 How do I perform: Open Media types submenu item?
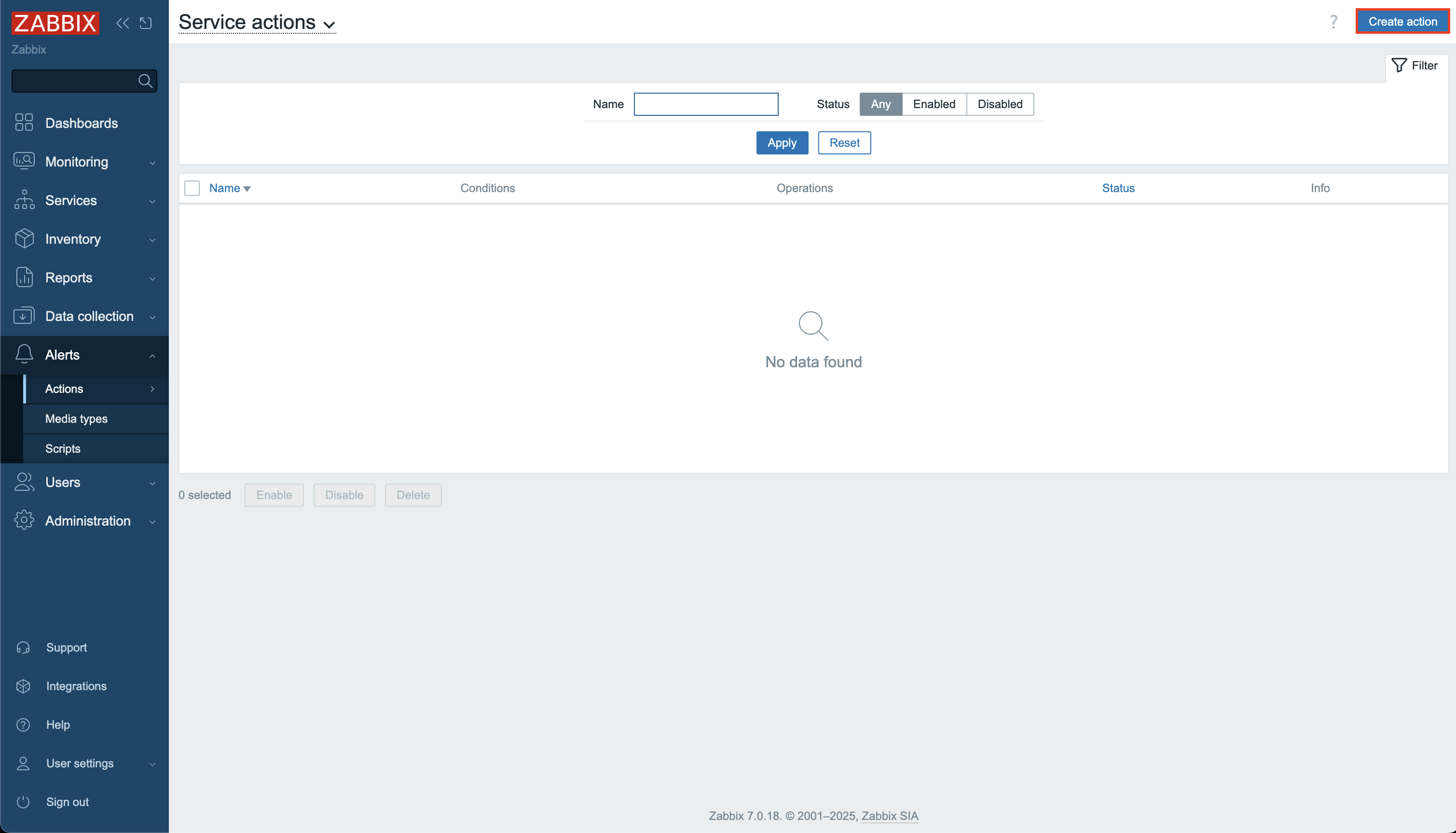[77, 419]
